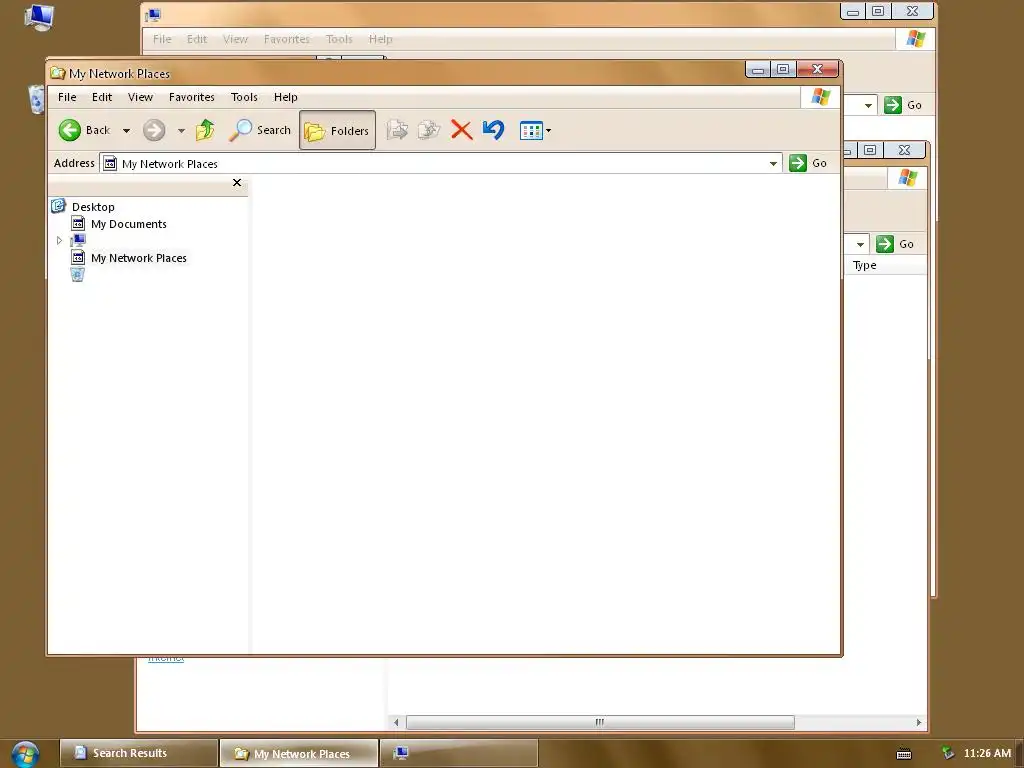Open Help menu in the back window

coord(380,39)
